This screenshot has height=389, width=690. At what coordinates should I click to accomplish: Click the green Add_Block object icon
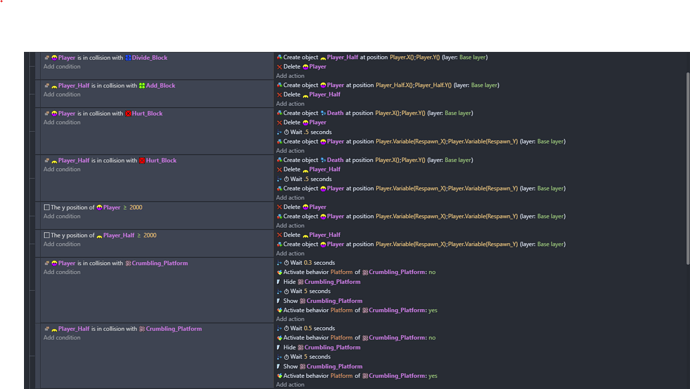point(142,86)
